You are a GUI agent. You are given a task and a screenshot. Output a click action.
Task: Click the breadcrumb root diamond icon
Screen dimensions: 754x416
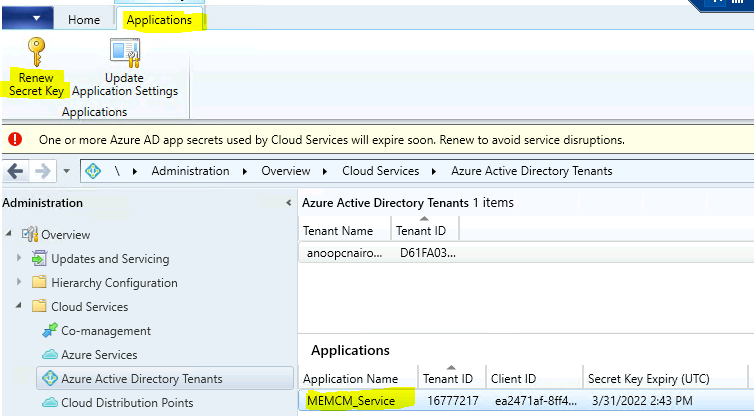[x=93, y=171]
